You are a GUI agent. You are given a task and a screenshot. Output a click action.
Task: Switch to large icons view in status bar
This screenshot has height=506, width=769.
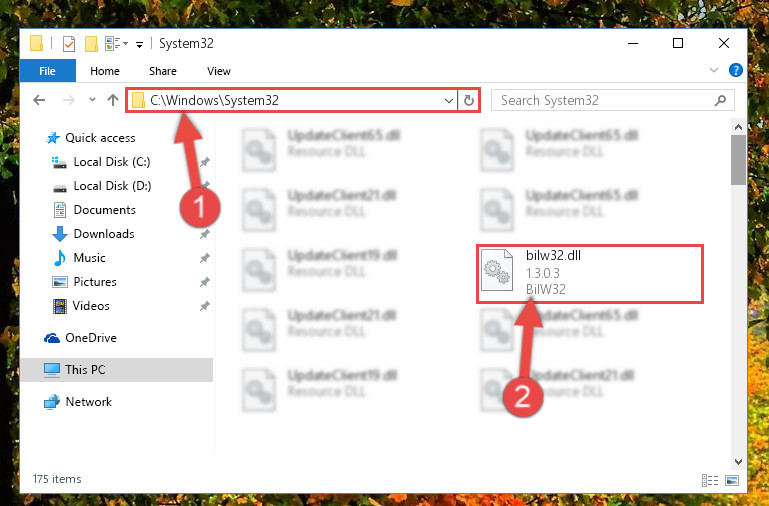pos(732,480)
